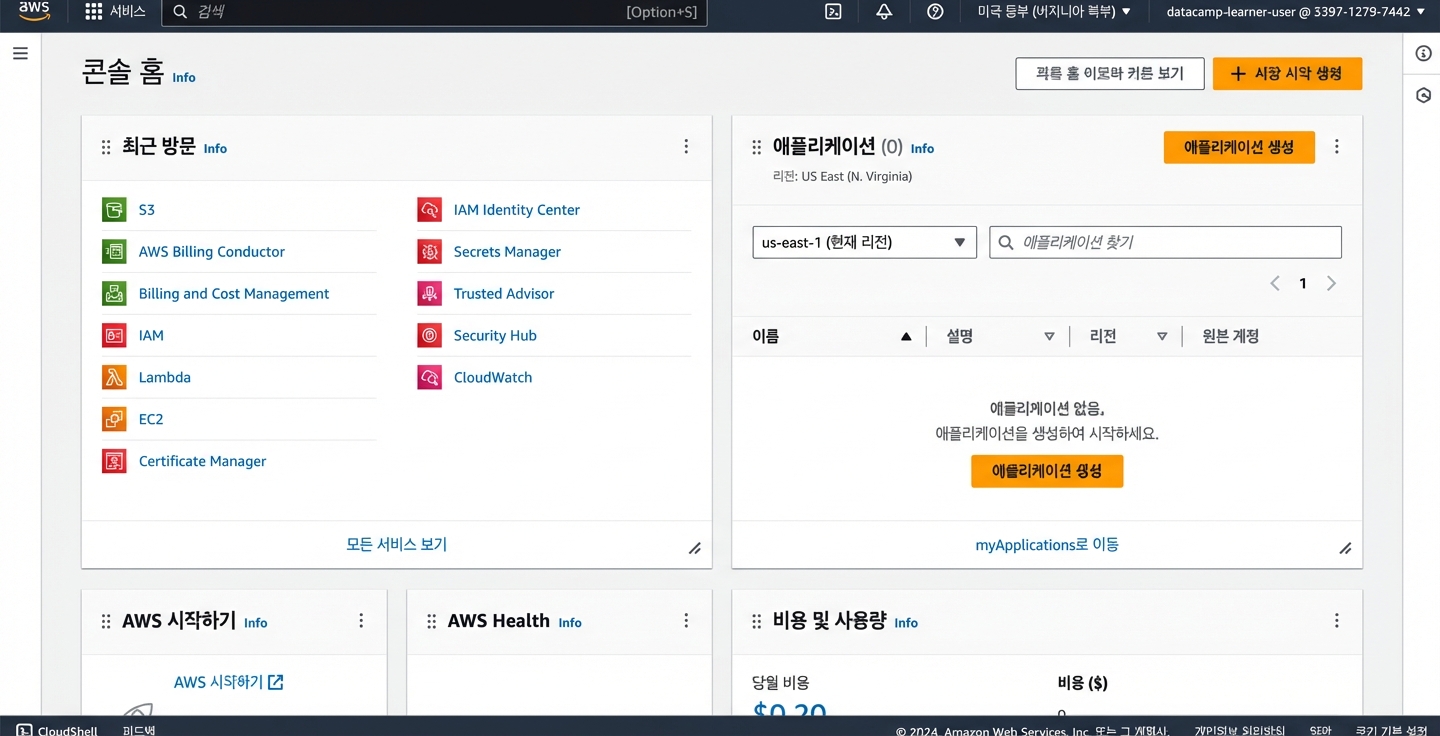This screenshot has height=736, width=1440.
Task: Open the 애플리케이션 widget options menu
Action: point(1337,147)
